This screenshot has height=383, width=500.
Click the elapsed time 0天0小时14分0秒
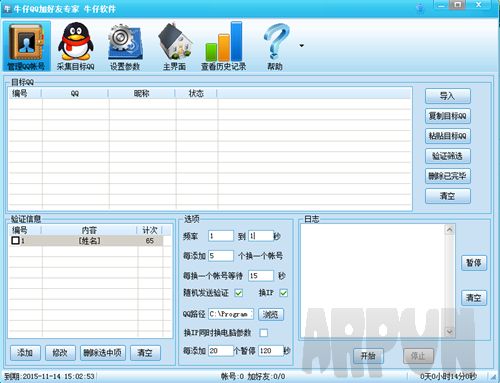pyautogui.click(x=448, y=376)
